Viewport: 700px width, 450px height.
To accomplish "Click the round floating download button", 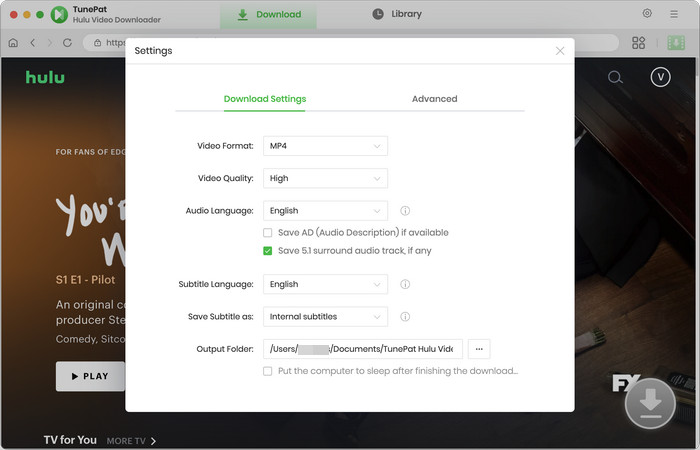I will (x=650, y=403).
